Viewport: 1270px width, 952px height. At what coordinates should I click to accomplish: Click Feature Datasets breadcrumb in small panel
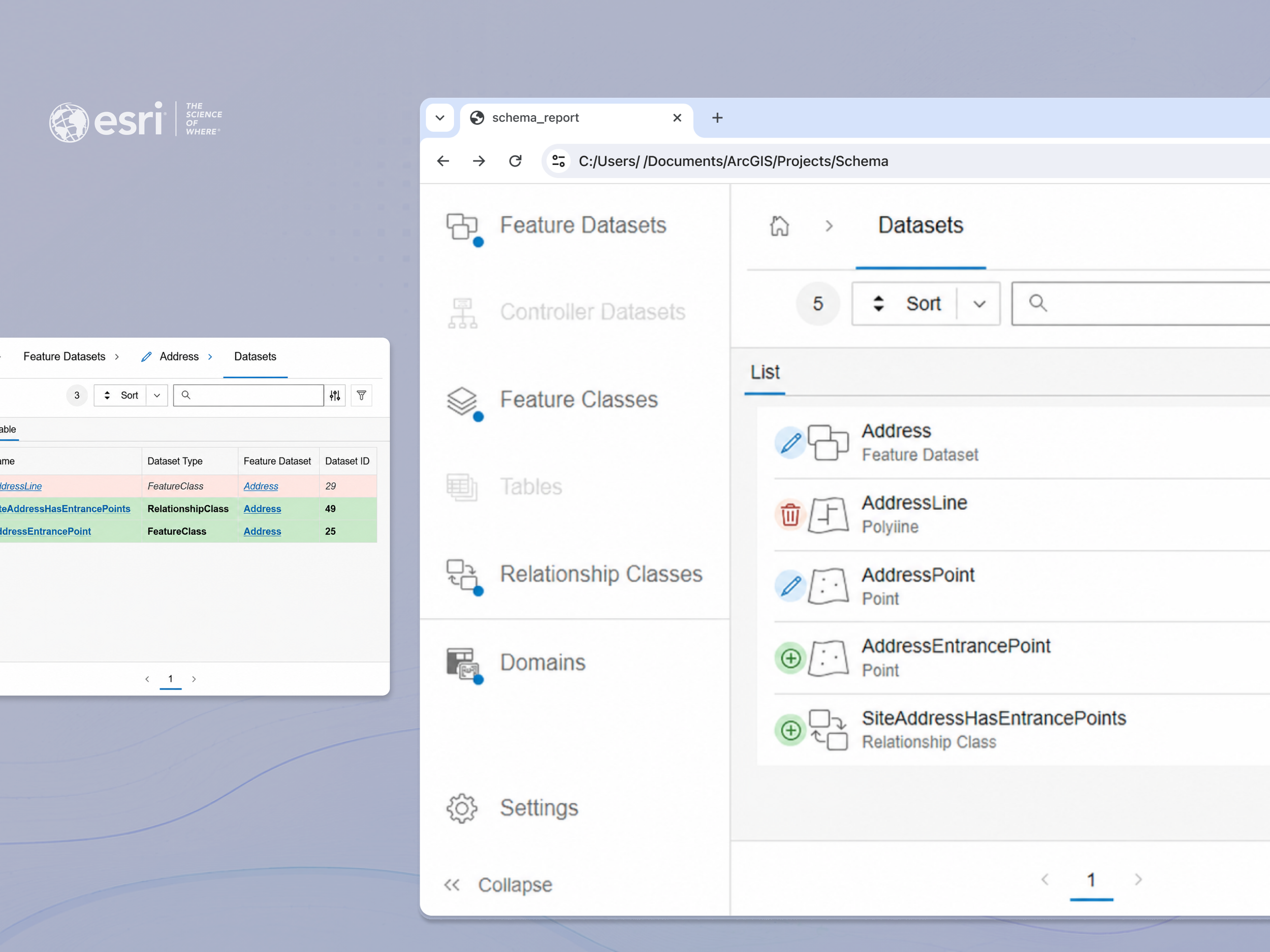65,356
